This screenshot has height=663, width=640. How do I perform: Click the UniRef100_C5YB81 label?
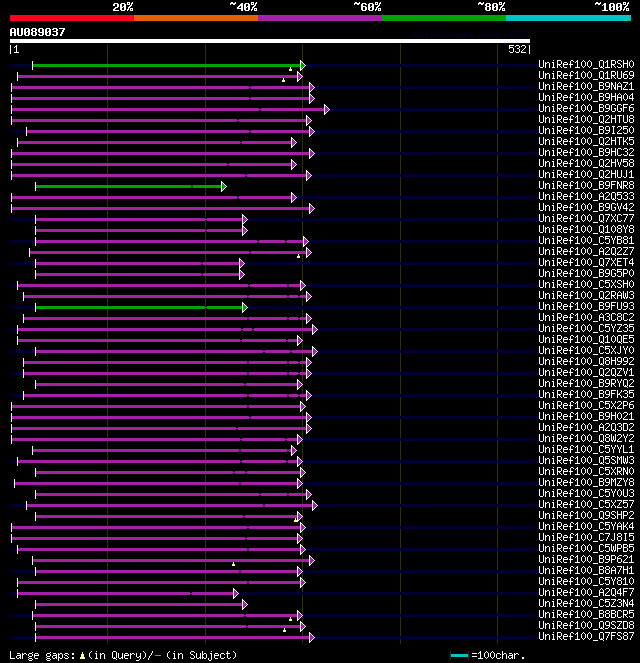coord(586,240)
